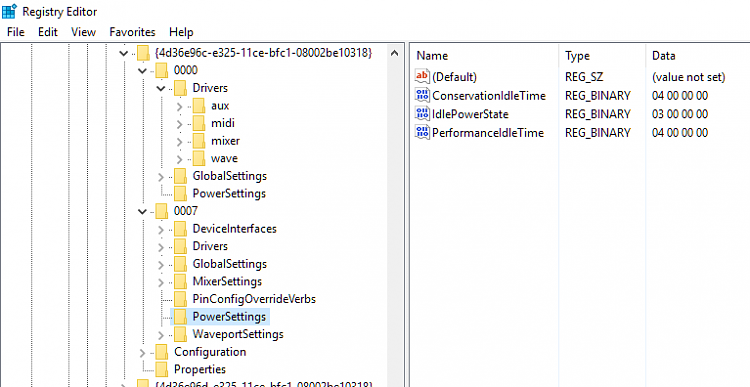This screenshot has height=387, width=750.
Task: Expand the aux key
Action: 179,106
